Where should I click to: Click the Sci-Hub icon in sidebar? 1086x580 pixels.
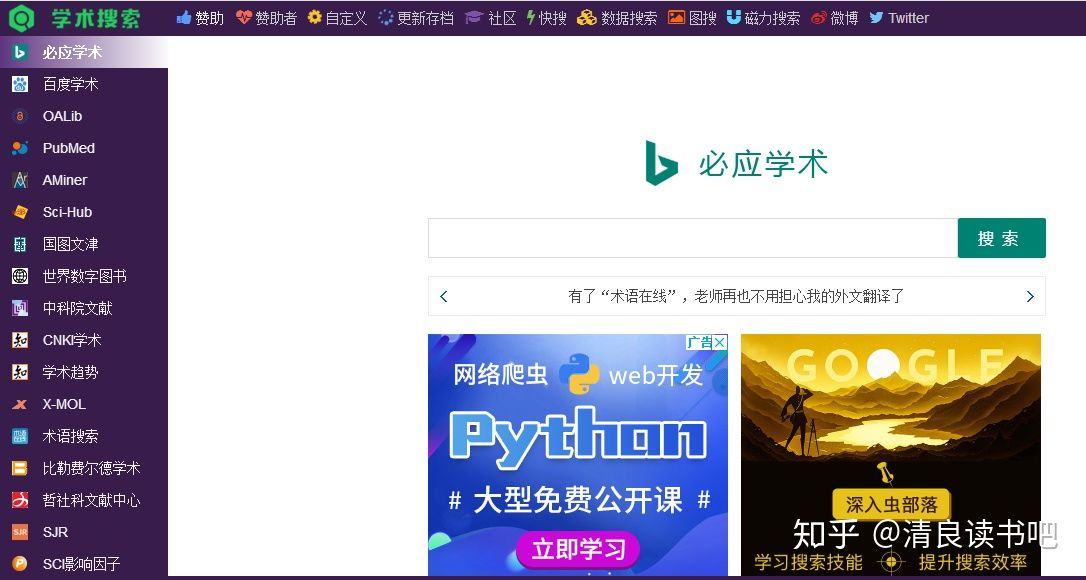[20, 212]
